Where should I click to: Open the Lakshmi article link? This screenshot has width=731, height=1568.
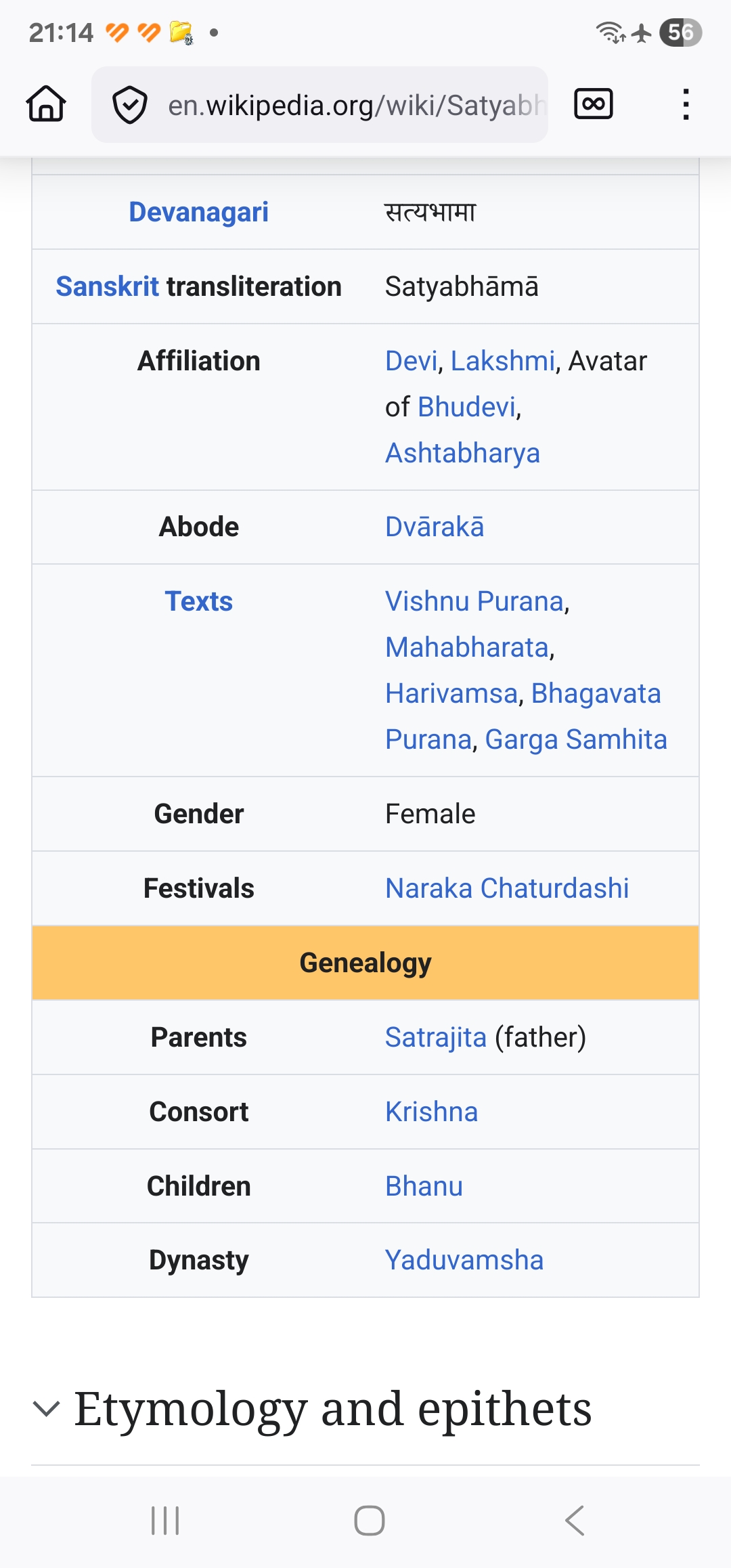pyautogui.click(x=502, y=361)
